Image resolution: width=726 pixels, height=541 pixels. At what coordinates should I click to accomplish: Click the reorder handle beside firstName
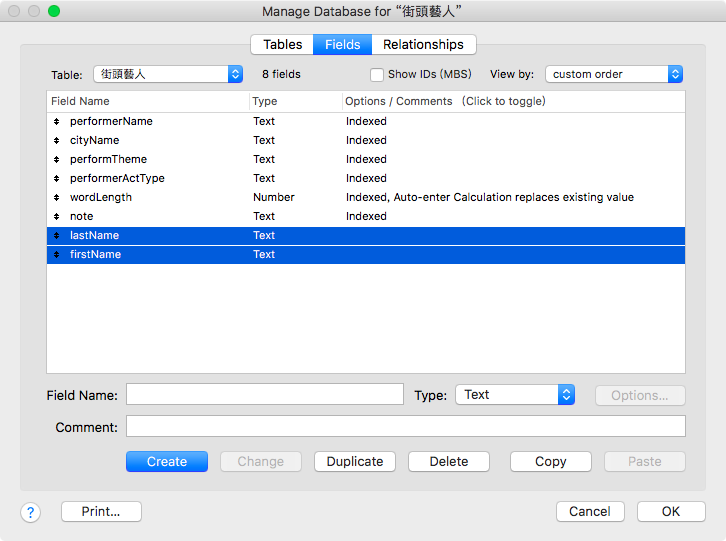(x=56, y=254)
